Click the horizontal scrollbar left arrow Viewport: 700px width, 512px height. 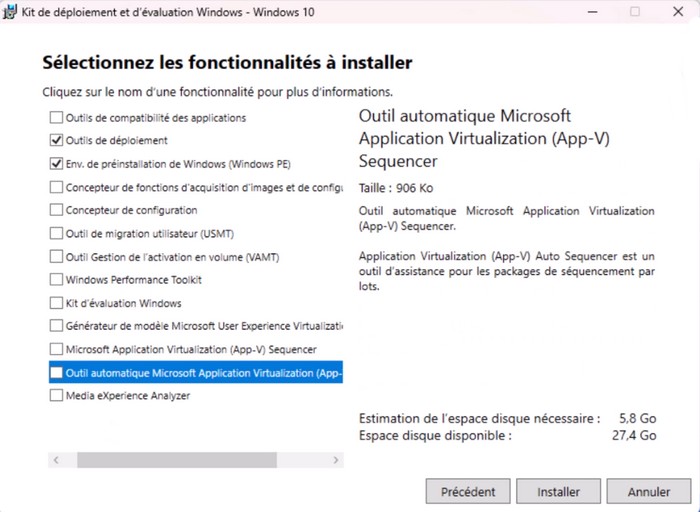pos(56,460)
